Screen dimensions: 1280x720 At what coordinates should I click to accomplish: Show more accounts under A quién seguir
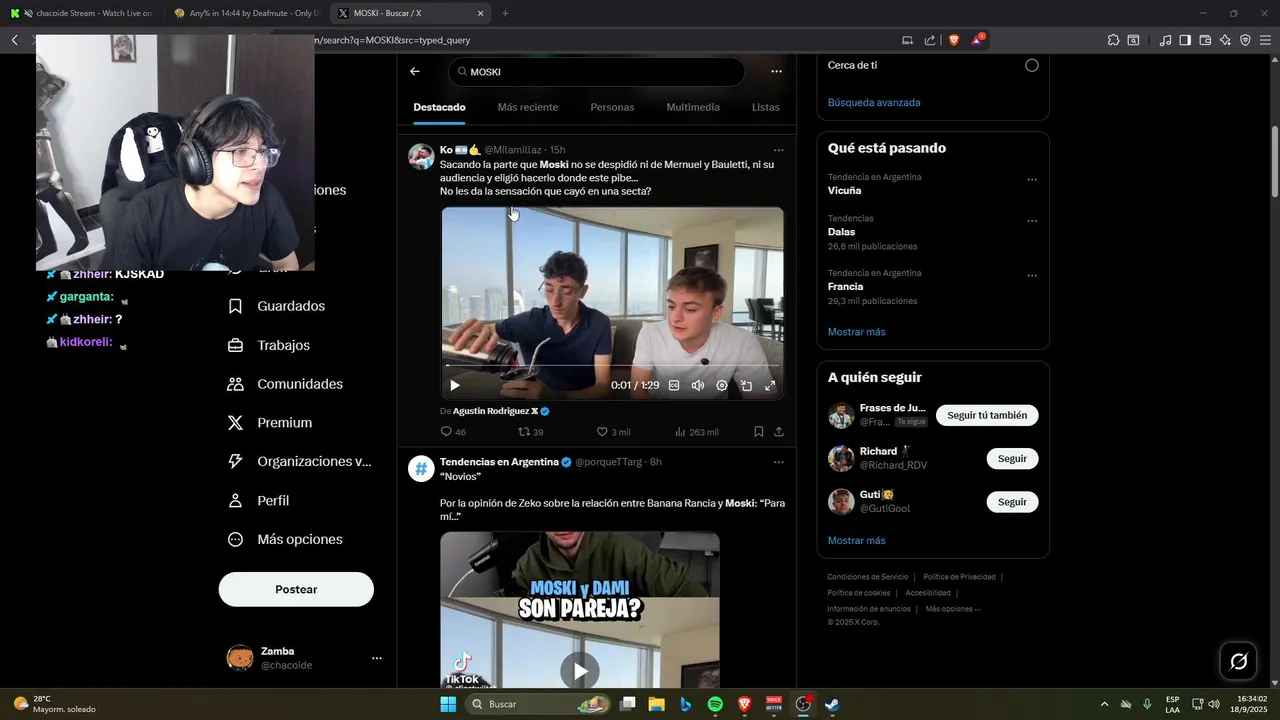coord(857,541)
